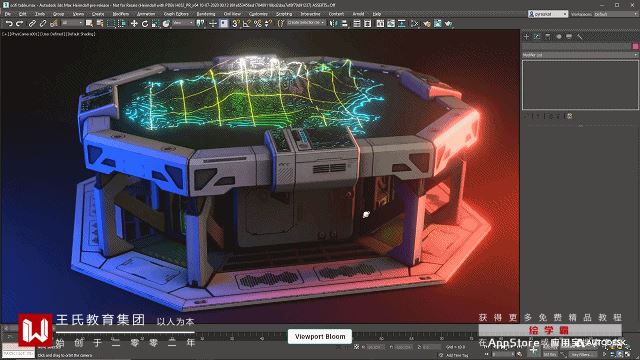Switch to the Create command panel tab

(526, 37)
